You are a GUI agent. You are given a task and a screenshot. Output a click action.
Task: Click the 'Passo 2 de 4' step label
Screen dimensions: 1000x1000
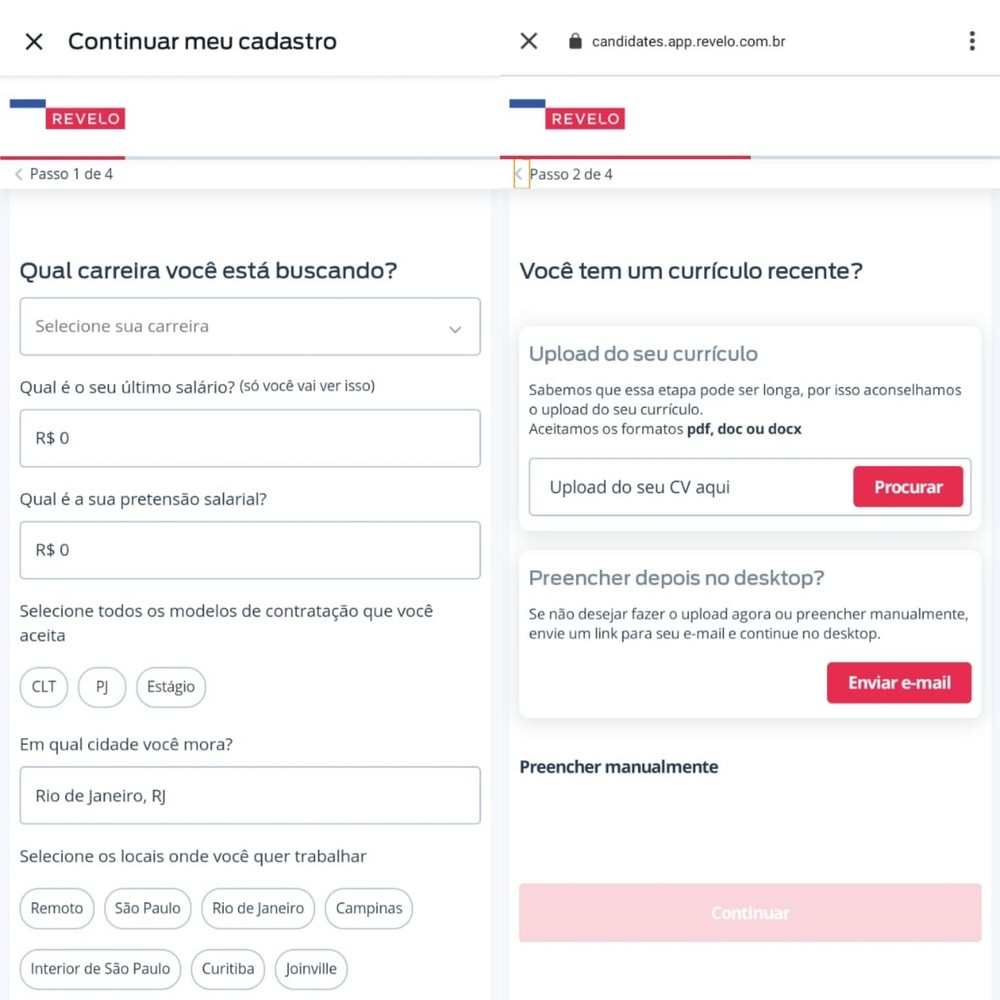(570, 173)
